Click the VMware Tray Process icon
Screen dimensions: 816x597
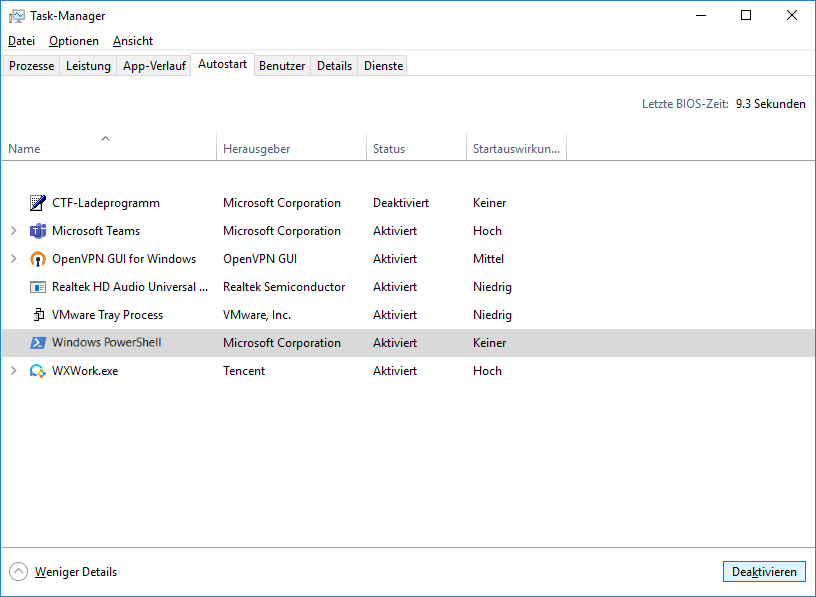(x=38, y=315)
